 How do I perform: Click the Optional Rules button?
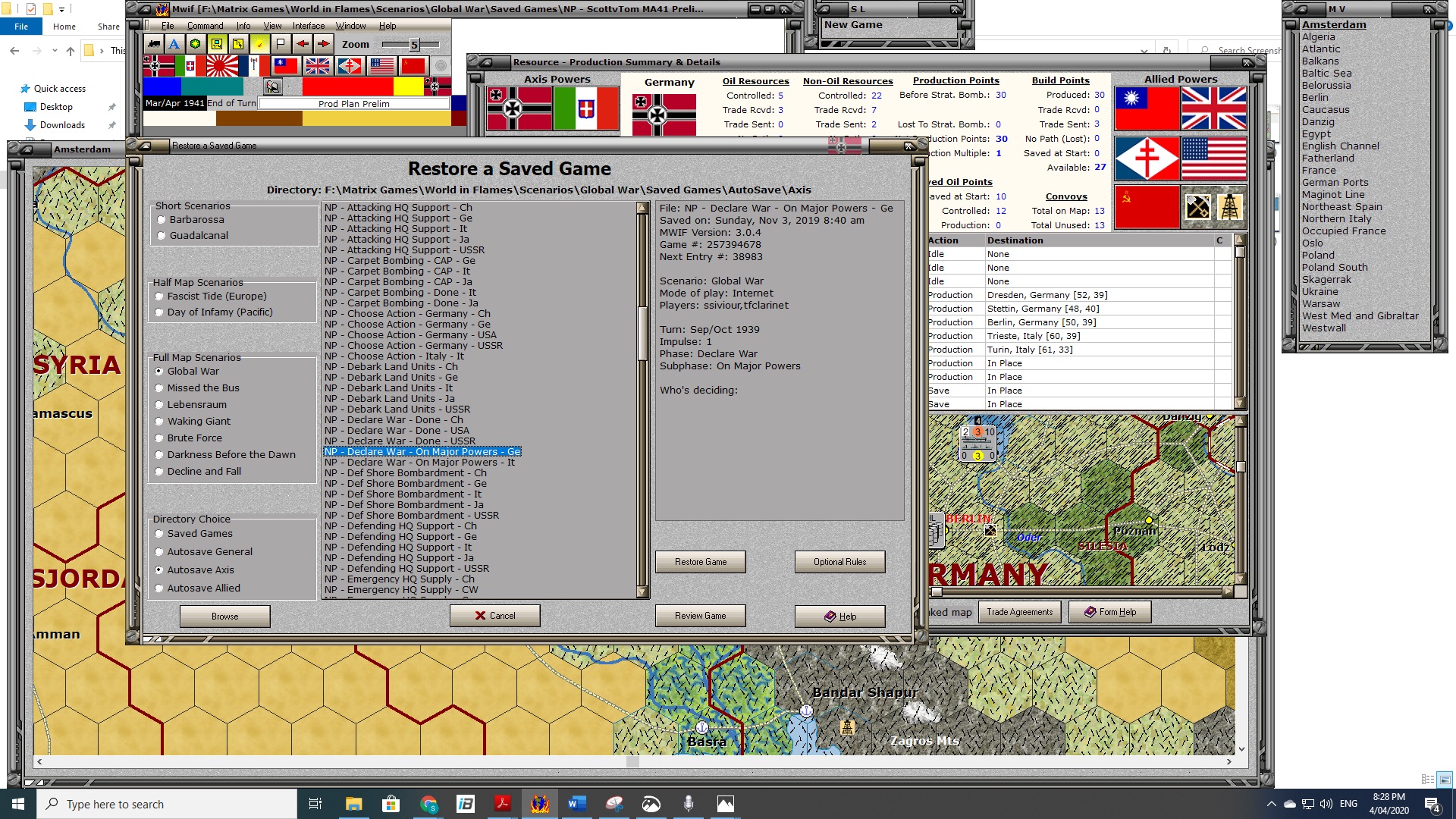coord(839,562)
